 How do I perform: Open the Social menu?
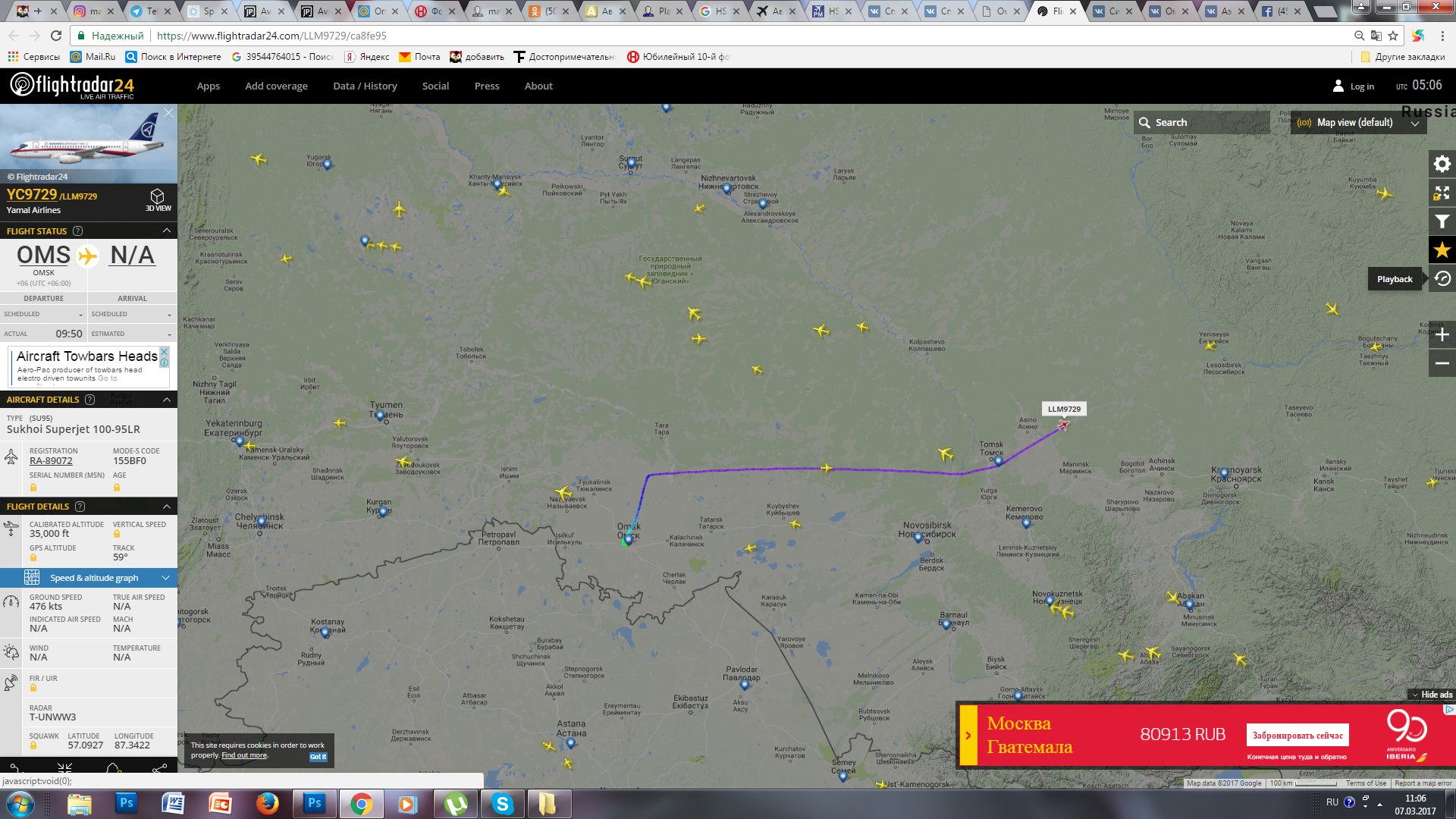[435, 86]
